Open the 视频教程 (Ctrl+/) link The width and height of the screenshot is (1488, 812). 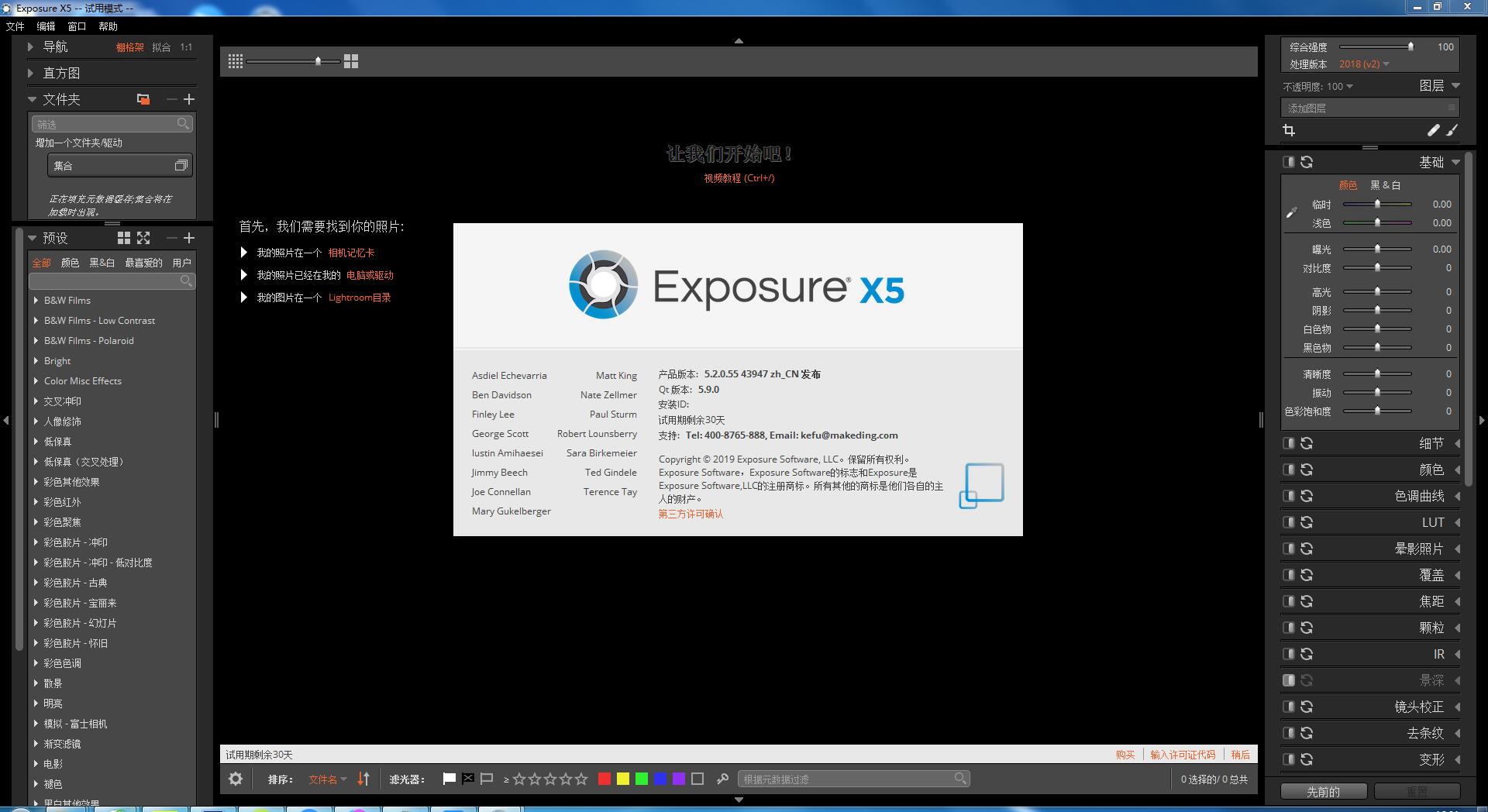[x=739, y=178]
